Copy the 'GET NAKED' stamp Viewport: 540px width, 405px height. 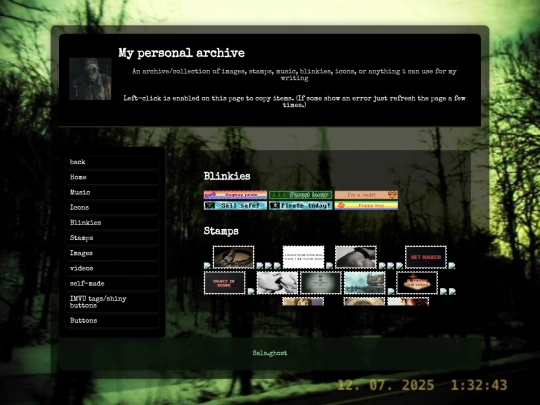pyautogui.click(x=426, y=257)
